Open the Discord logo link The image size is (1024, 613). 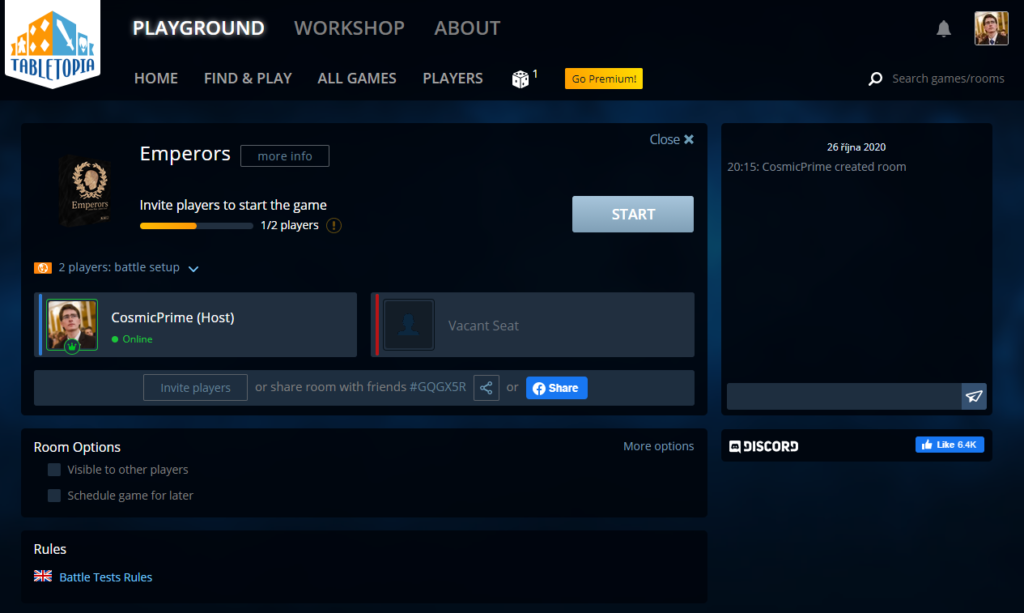click(764, 446)
